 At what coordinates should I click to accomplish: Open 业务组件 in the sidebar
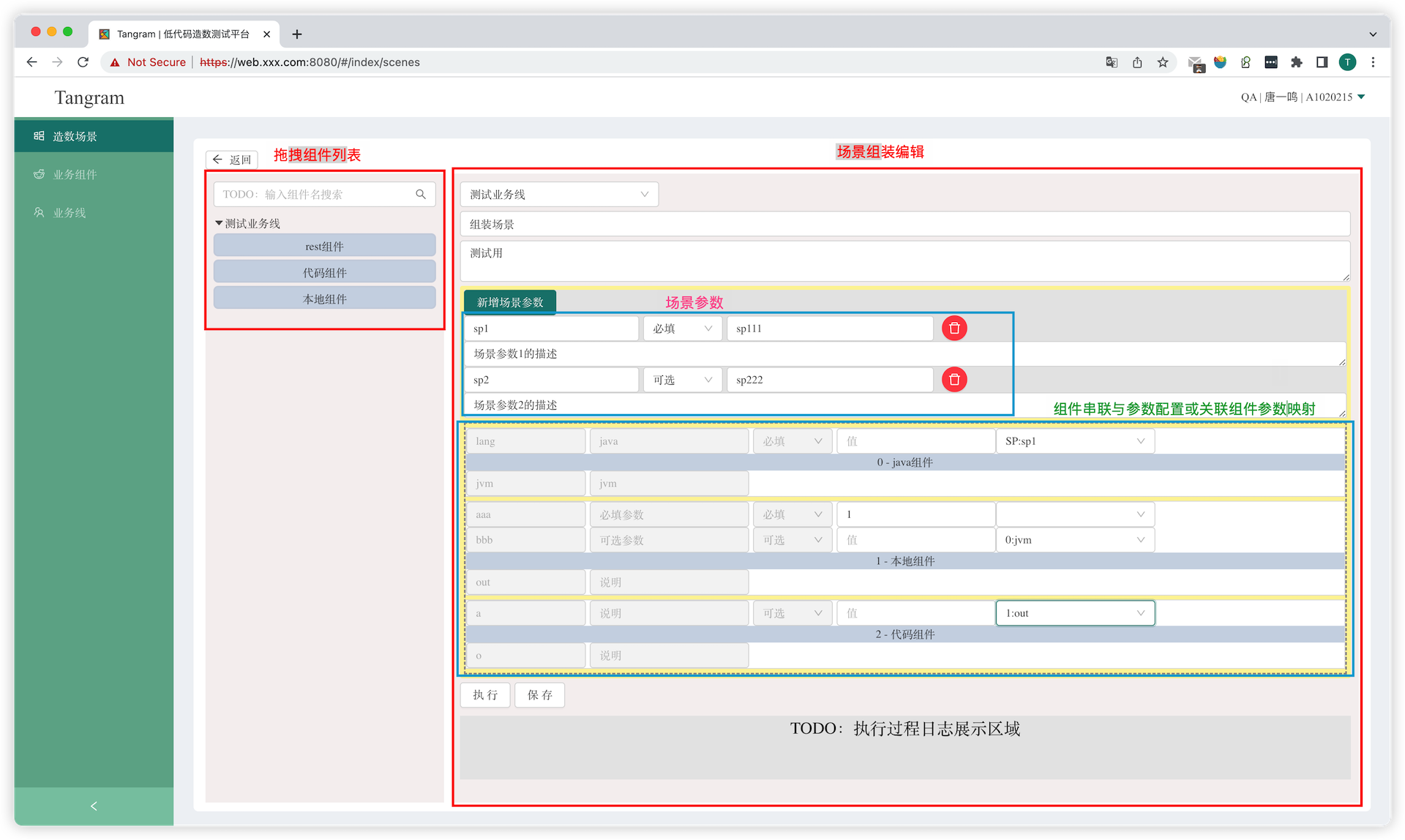click(x=75, y=174)
